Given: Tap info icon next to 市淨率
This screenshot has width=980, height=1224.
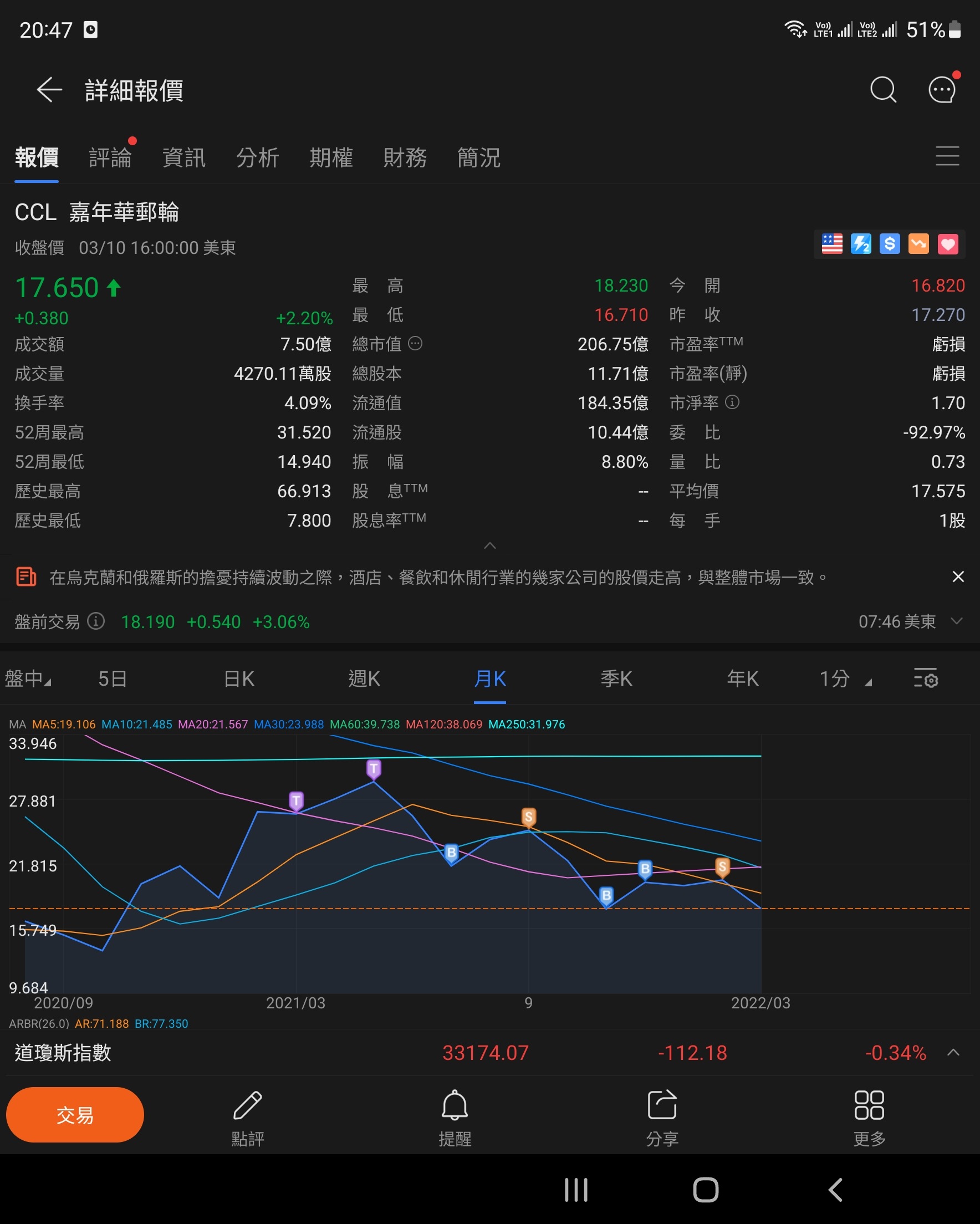Looking at the screenshot, I should [x=732, y=402].
